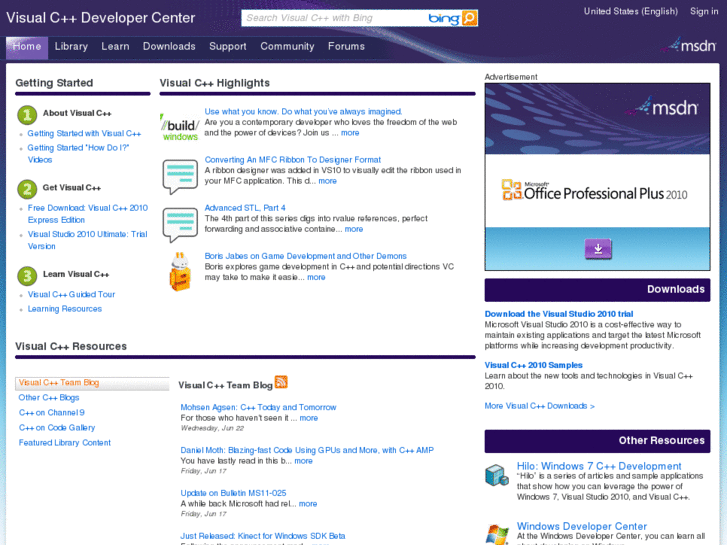727x545 pixels.
Task: Click the green number 3 step icon
Action: (27, 276)
